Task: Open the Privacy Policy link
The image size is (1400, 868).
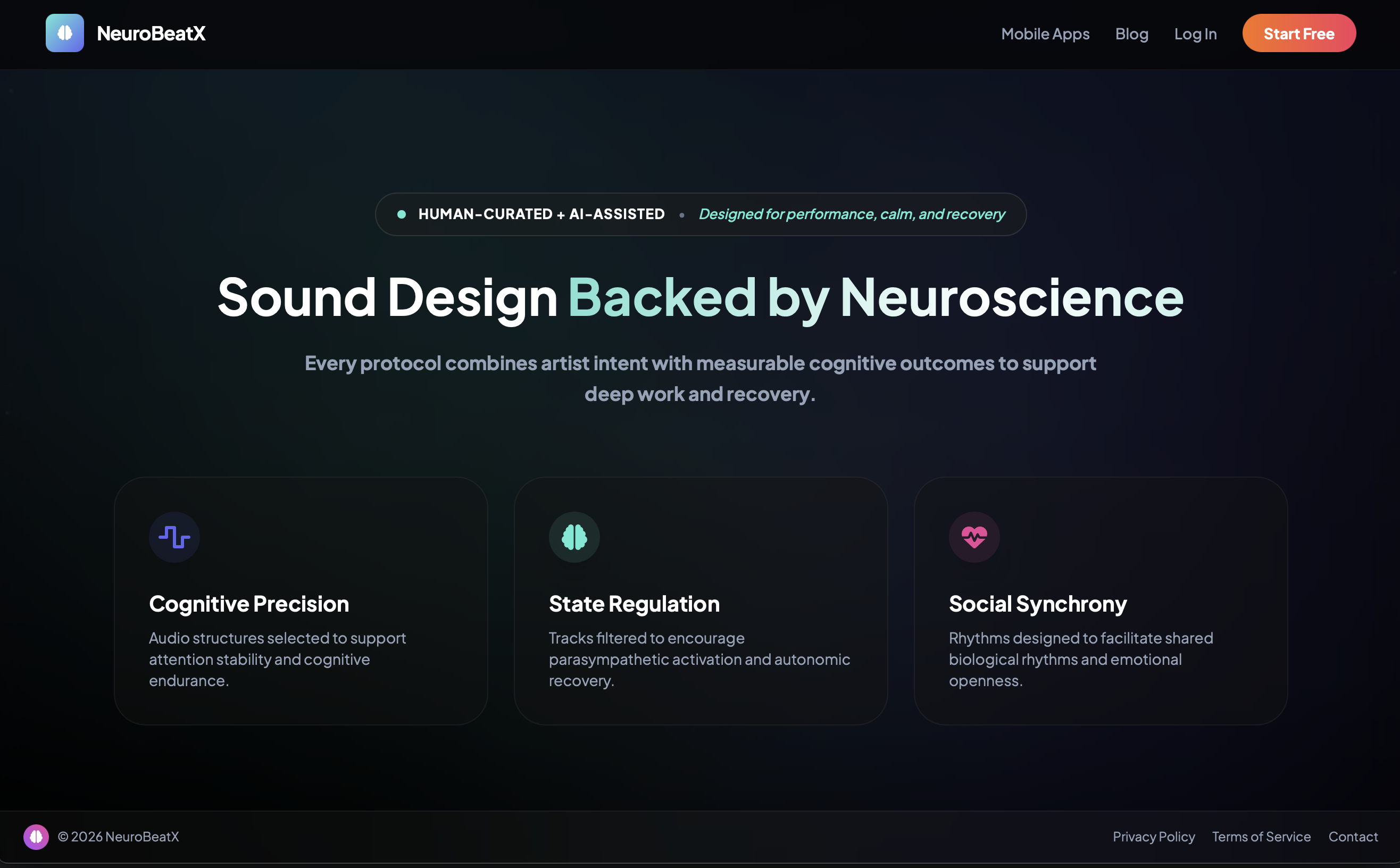Action: pos(1154,837)
